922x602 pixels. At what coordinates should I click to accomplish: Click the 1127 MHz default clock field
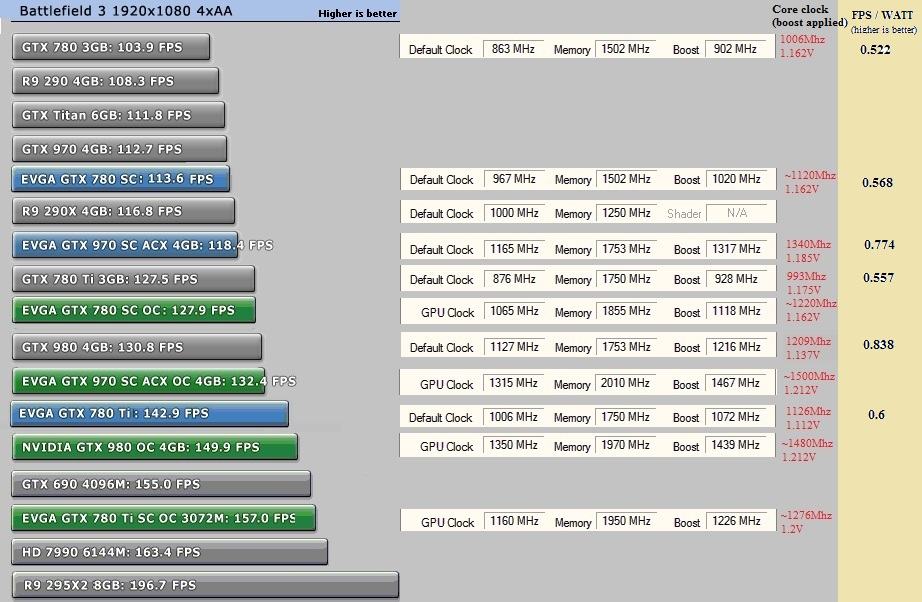515,347
